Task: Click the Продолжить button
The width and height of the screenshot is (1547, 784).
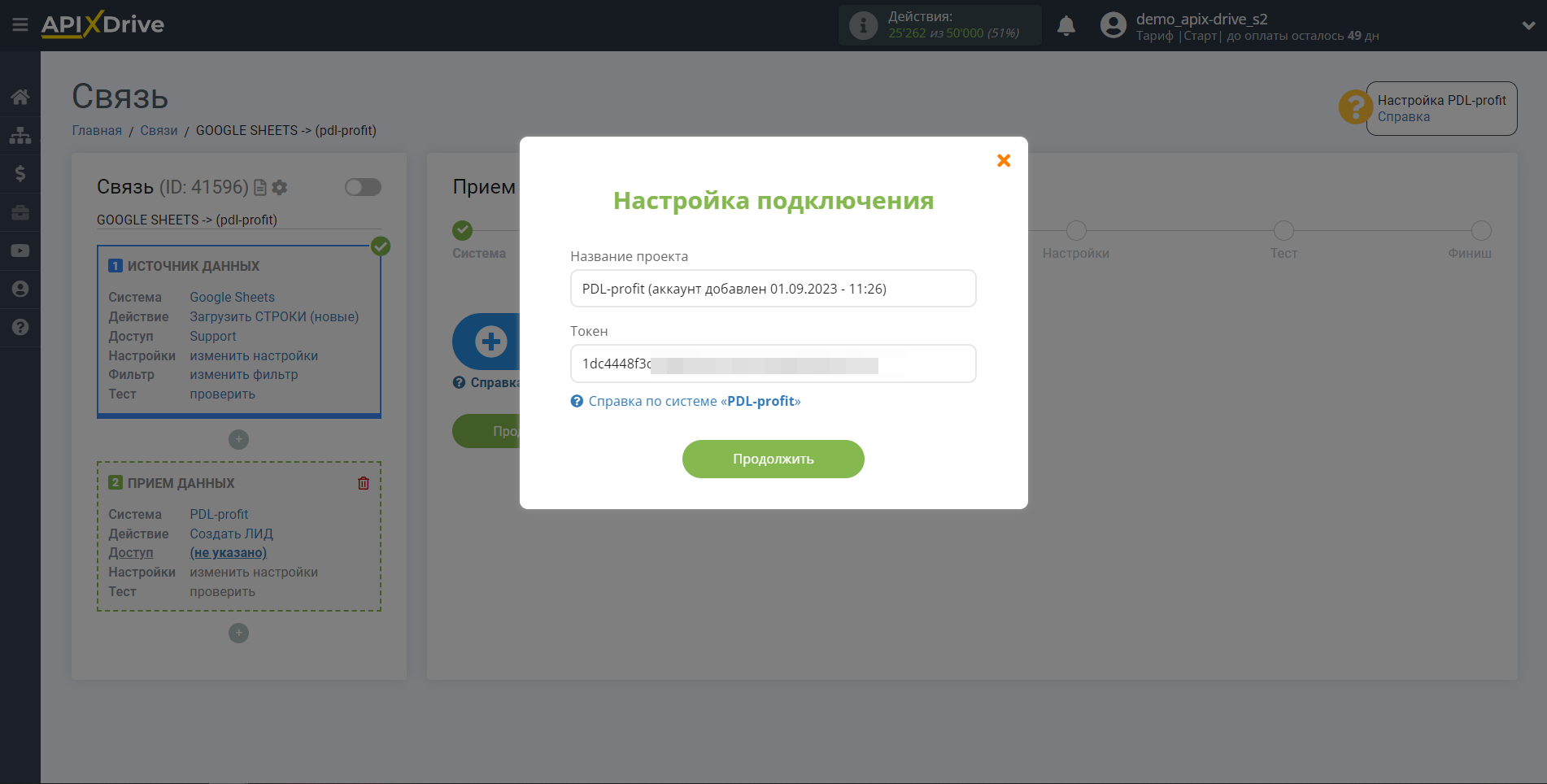Action: (x=773, y=459)
